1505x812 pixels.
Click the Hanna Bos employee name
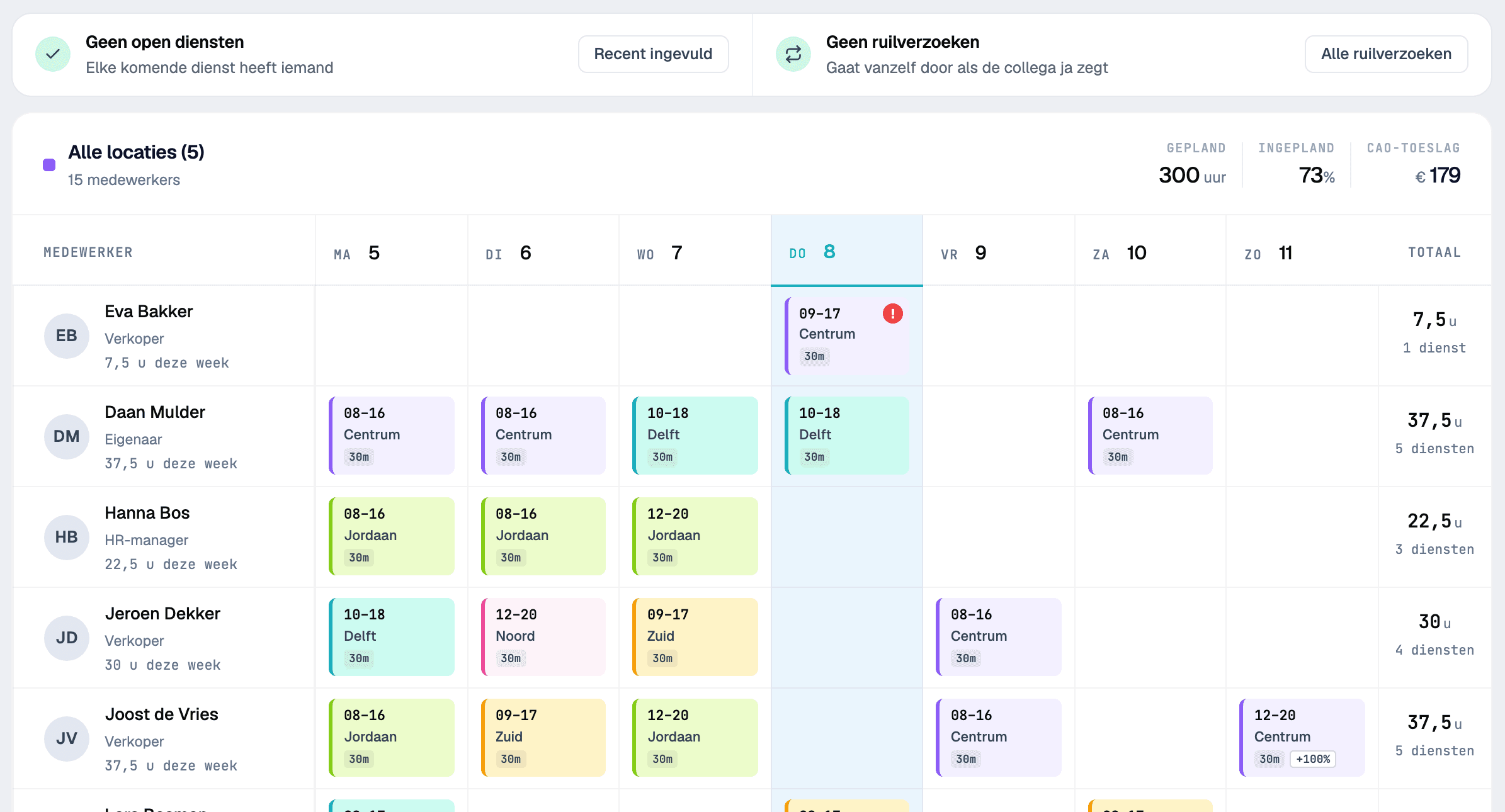tap(147, 513)
